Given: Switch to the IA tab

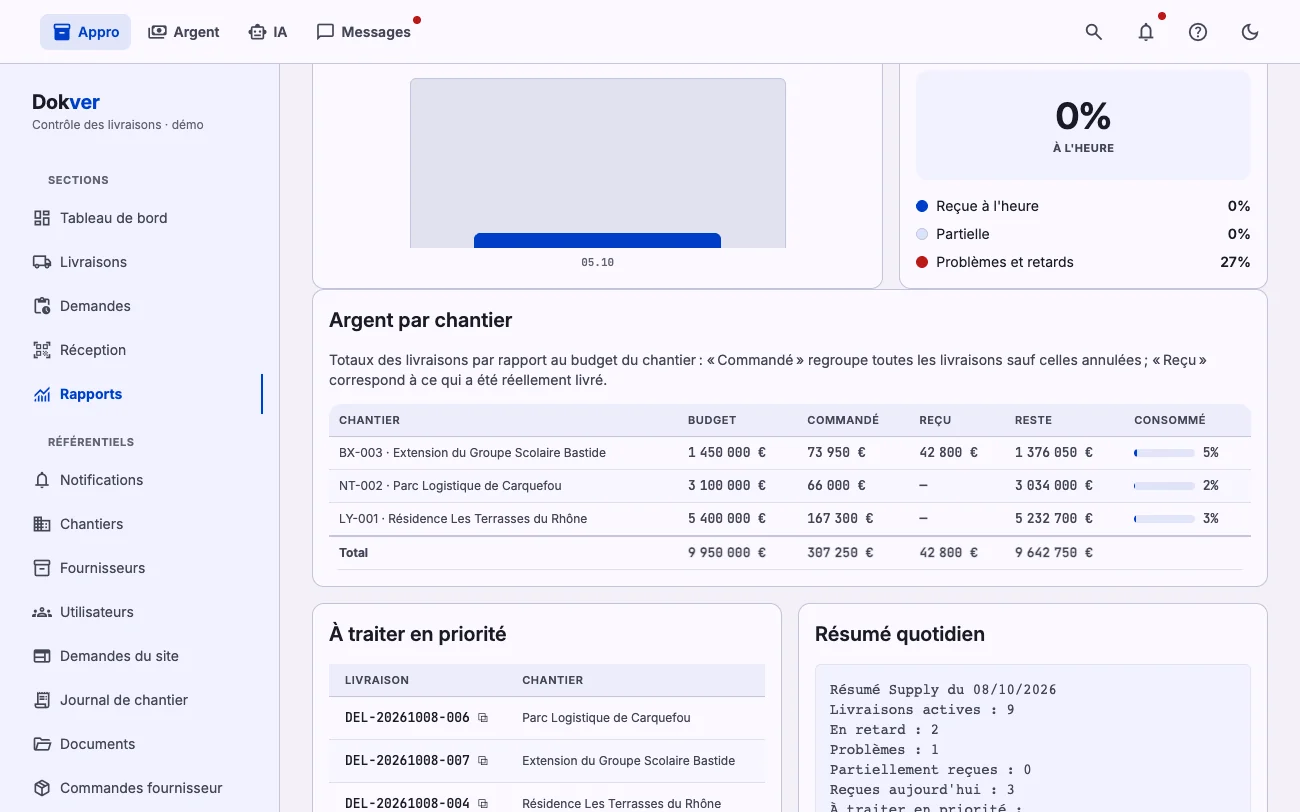Looking at the screenshot, I should pos(268,32).
